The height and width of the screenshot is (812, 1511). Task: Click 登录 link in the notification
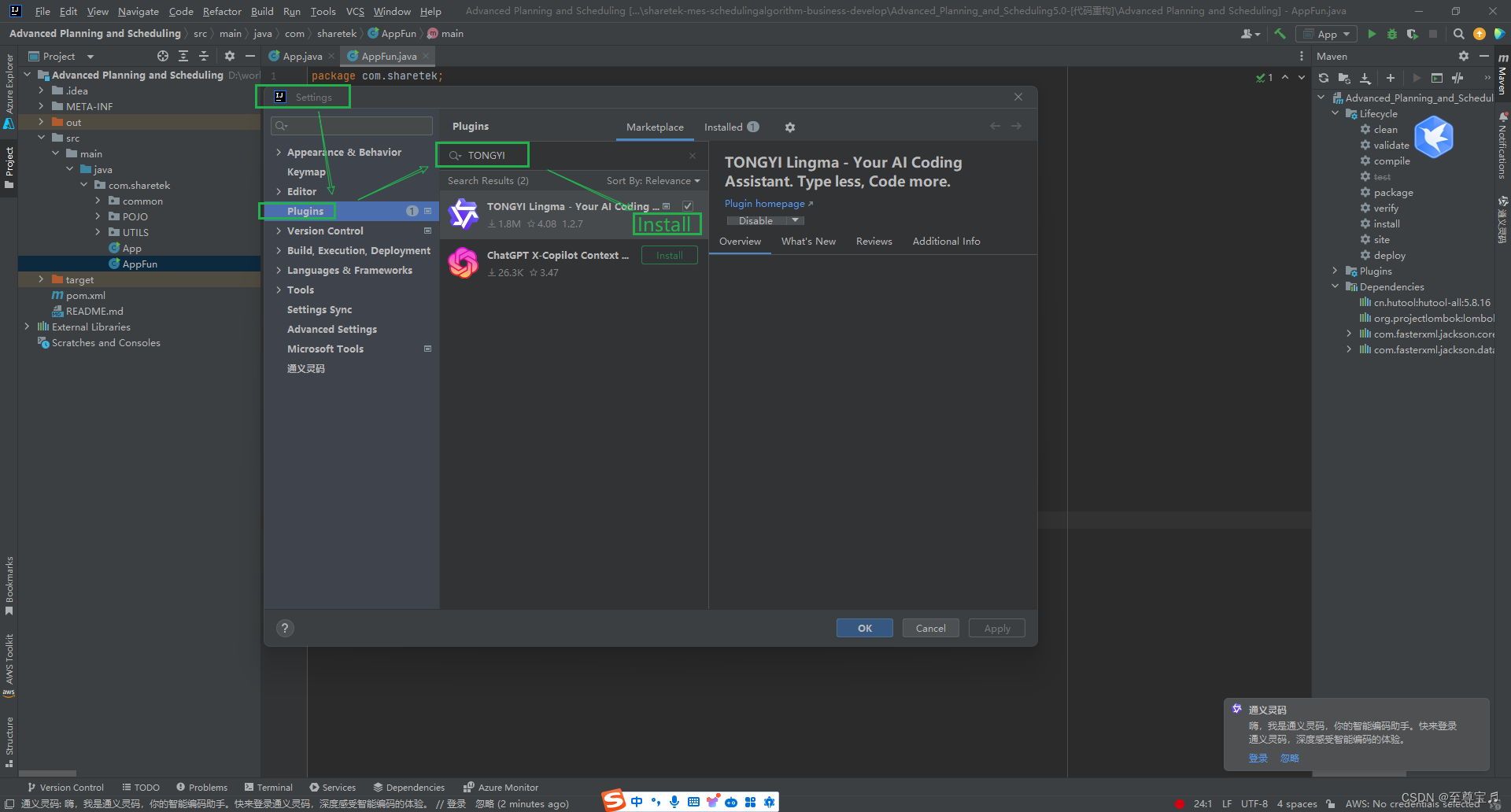tap(1258, 758)
